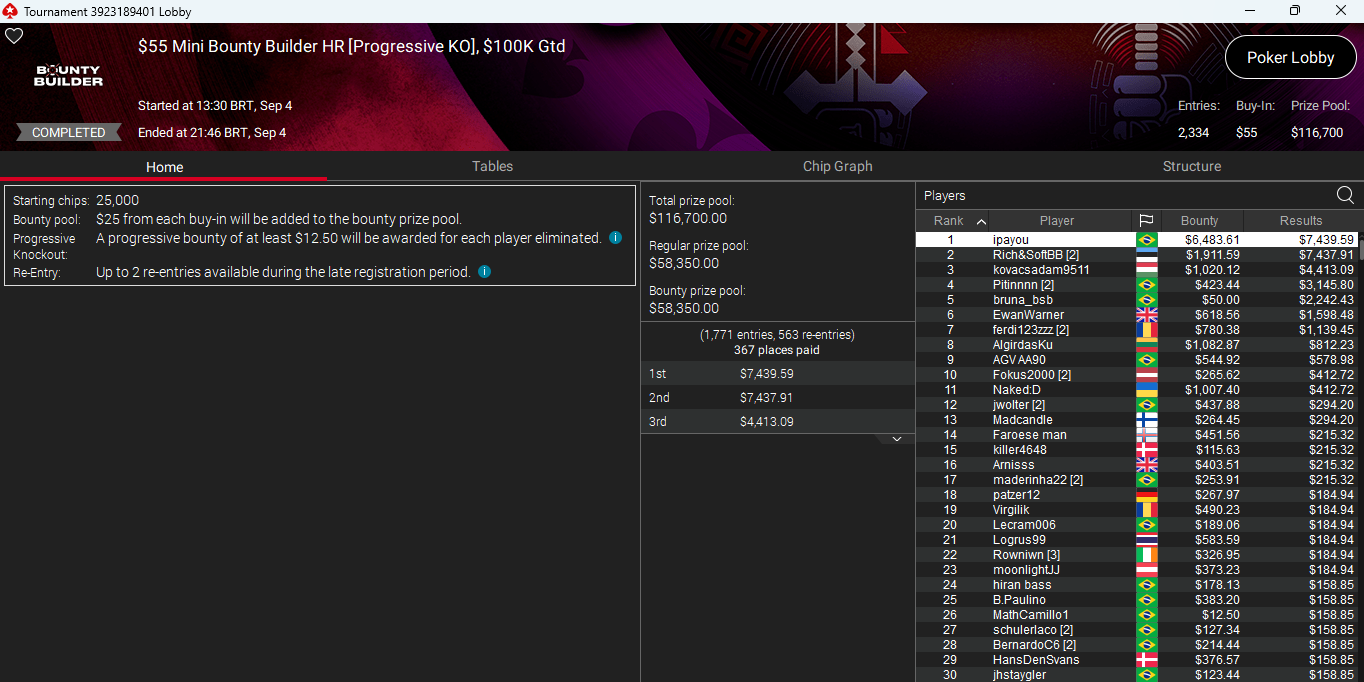Select player row ferdi123zzz [2]
1364x682 pixels.
click(x=1136, y=330)
